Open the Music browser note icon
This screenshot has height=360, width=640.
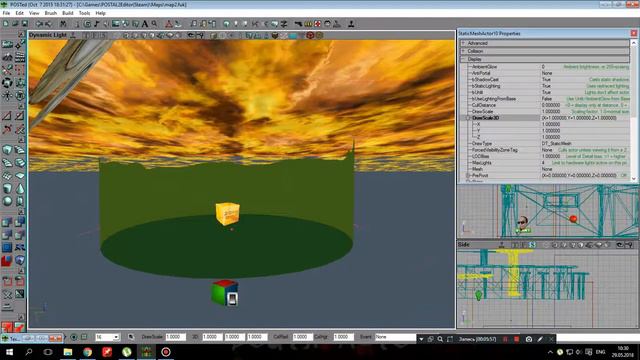(97, 24)
